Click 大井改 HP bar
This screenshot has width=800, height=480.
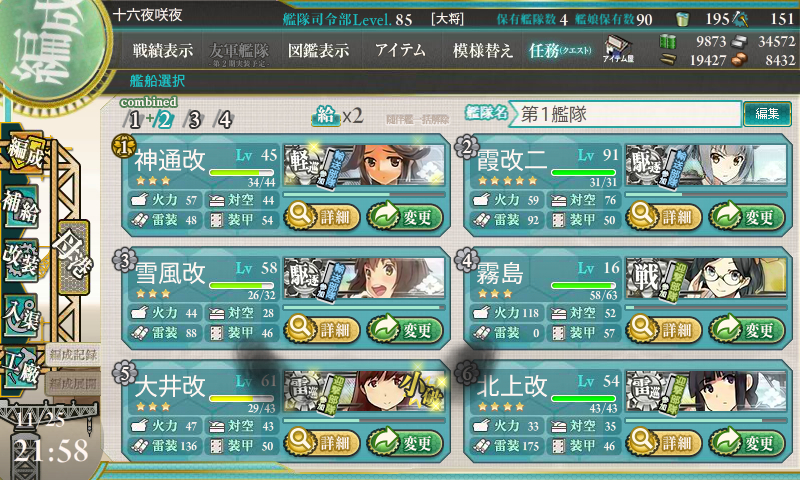click(x=241, y=398)
